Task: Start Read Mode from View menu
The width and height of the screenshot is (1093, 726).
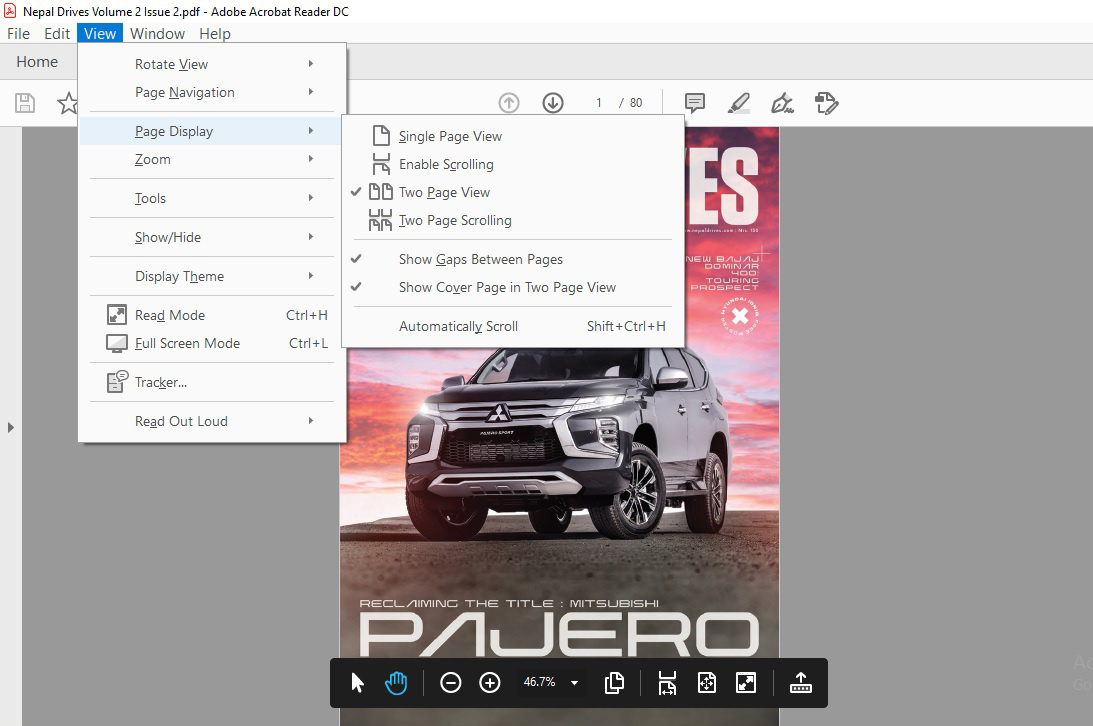Action: click(x=212, y=315)
